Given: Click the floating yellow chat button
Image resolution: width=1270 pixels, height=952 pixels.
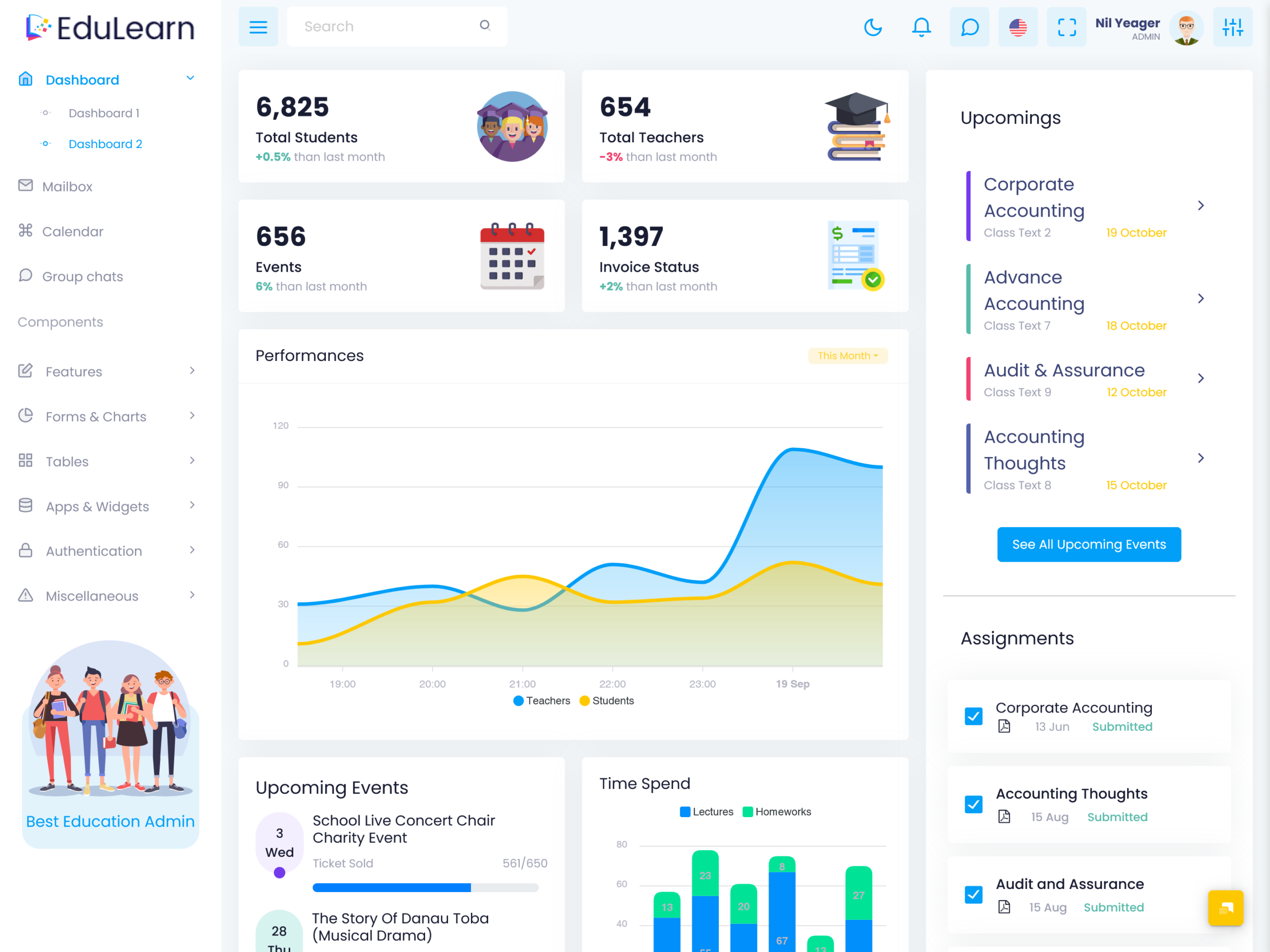Looking at the screenshot, I should click(1225, 908).
